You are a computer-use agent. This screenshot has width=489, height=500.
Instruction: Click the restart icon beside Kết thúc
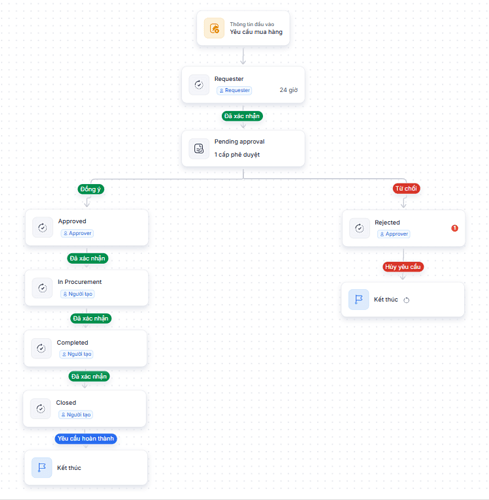click(x=406, y=300)
